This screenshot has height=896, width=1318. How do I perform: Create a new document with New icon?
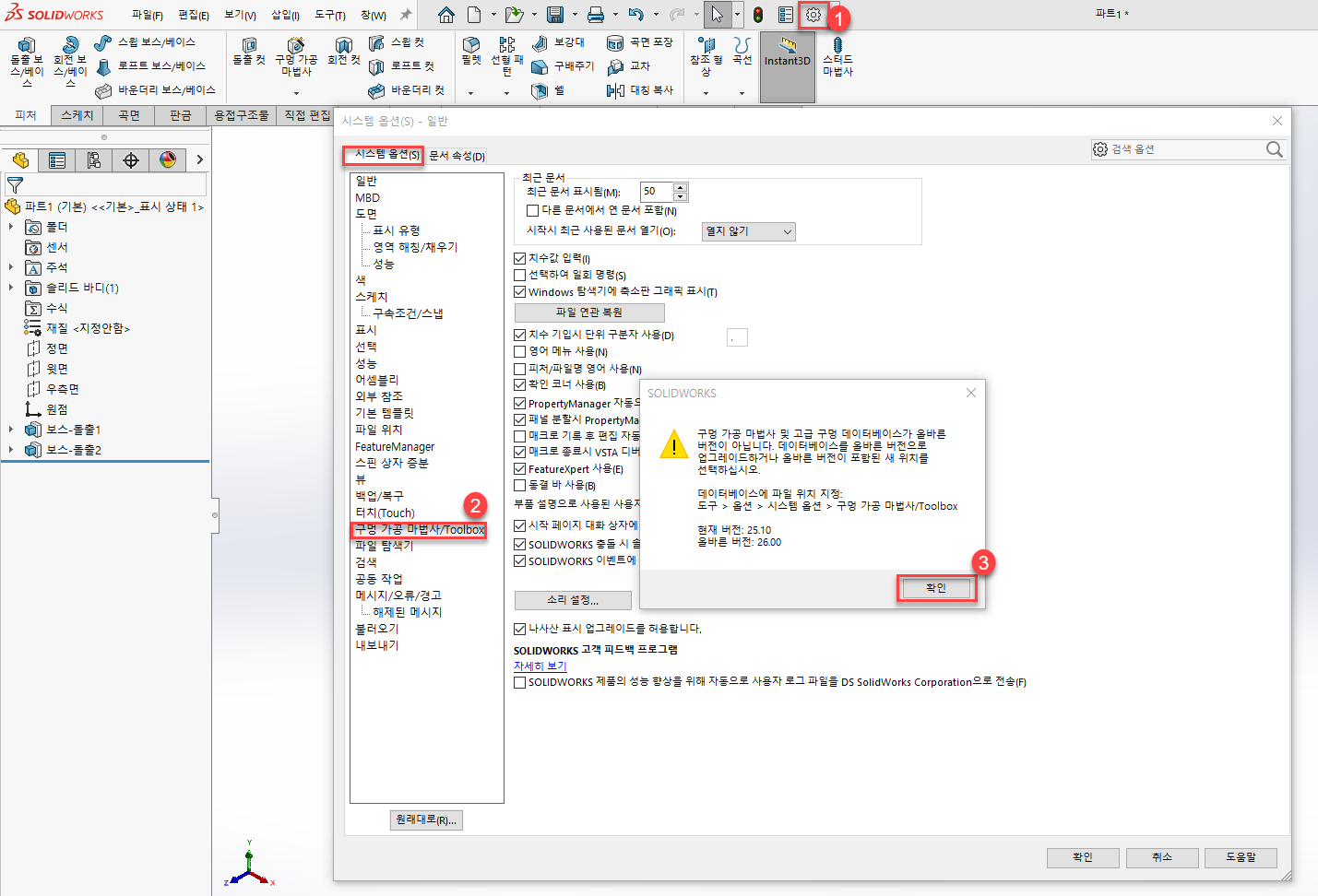[474, 15]
